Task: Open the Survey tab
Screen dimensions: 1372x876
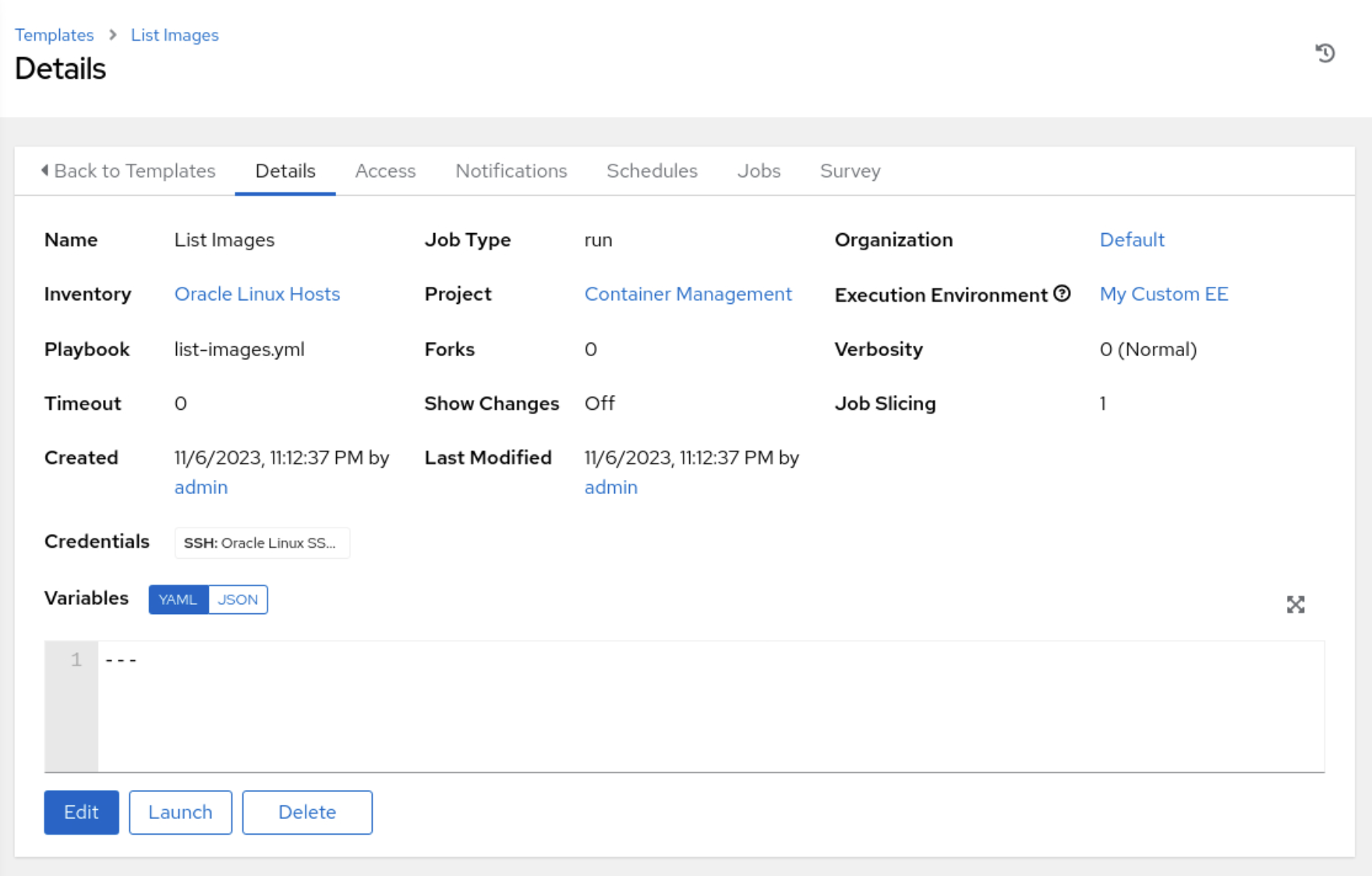Action: 850,171
